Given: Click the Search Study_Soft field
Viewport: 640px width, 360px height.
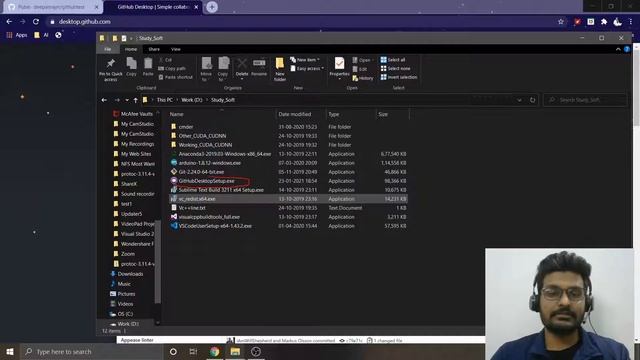Looking at the screenshot, I should 585,100.
